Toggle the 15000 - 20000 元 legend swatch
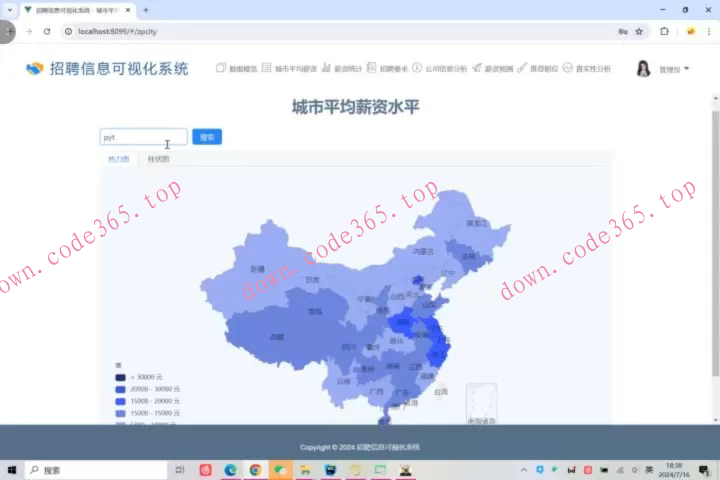720x480 pixels. 120,401
